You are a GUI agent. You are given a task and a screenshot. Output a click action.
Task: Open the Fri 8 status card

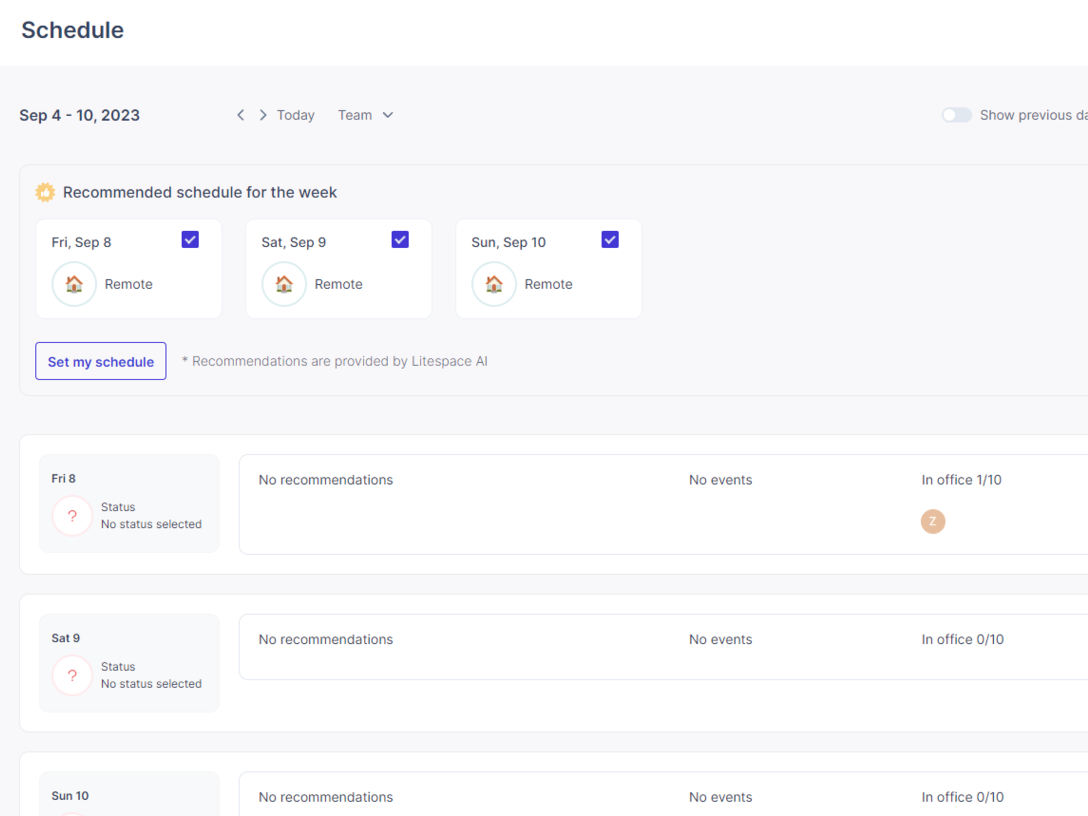pos(129,503)
